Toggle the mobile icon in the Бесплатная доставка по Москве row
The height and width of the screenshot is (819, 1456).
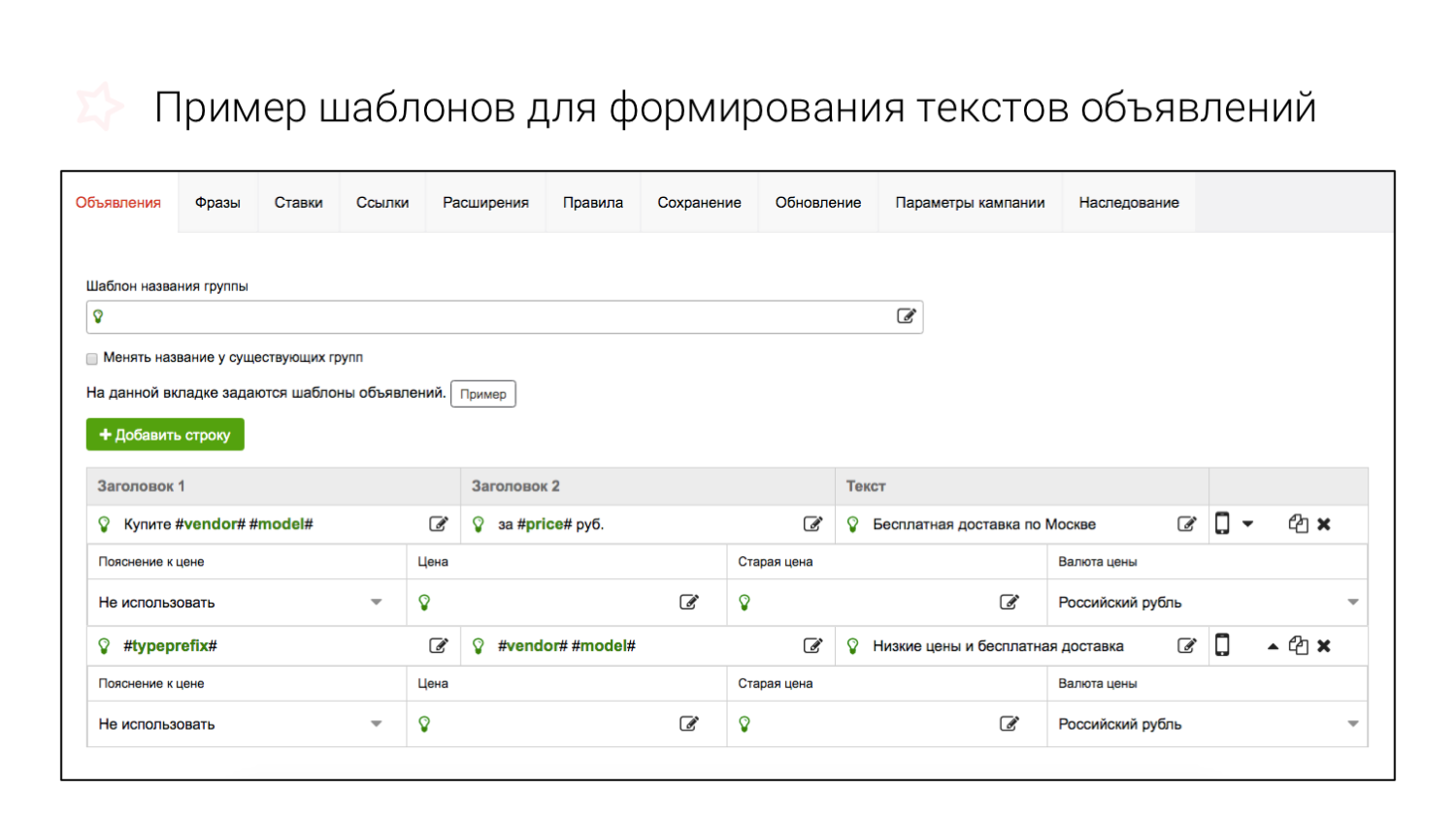pyautogui.click(x=1222, y=524)
